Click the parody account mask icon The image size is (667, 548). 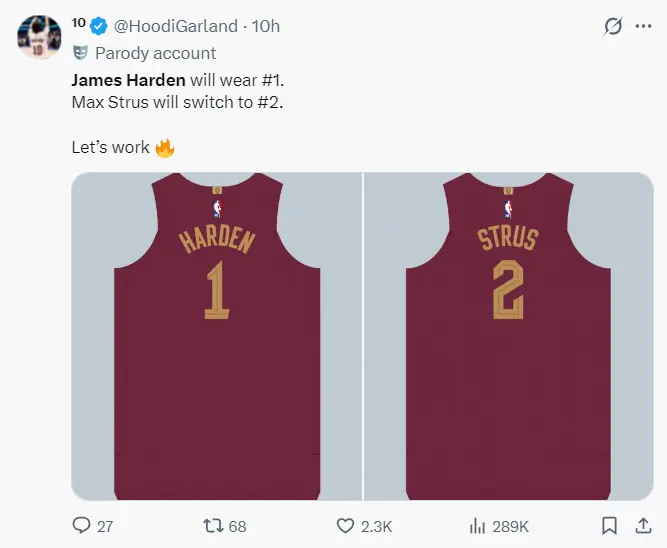[80, 53]
